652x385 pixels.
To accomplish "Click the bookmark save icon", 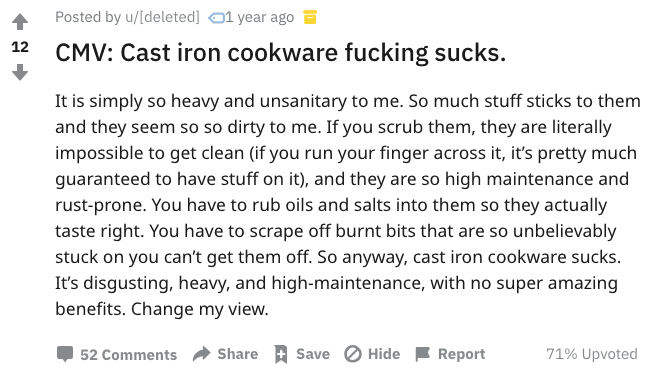I will coord(281,354).
